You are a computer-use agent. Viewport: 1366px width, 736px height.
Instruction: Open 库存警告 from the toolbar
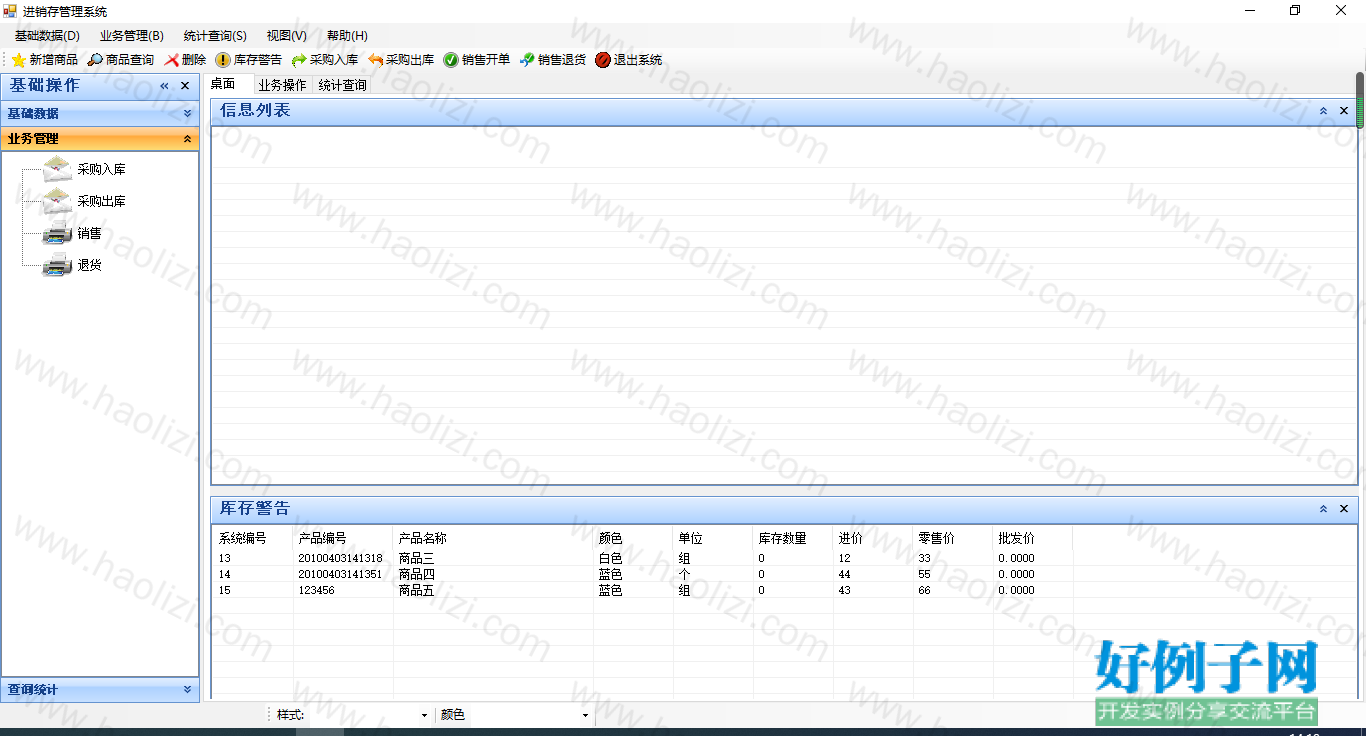click(x=249, y=60)
